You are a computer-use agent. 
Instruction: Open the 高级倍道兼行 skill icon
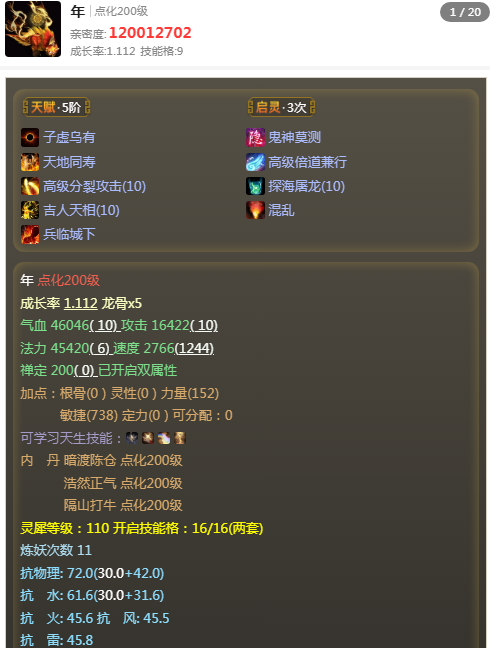(x=255, y=162)
